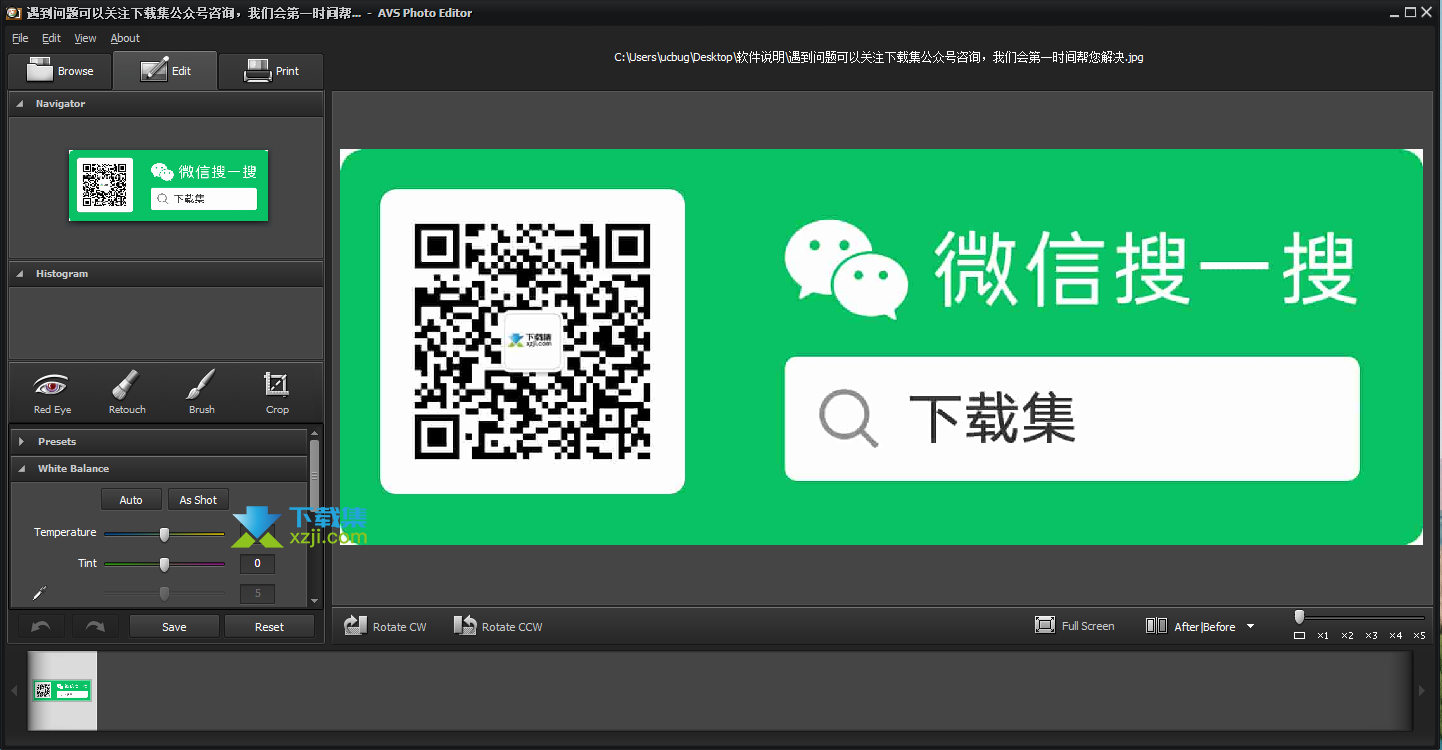Image resolution: width=1442 pixels, height=750 pixels.
Task: Select the Crop tool
Action: (x=277, y=393)
